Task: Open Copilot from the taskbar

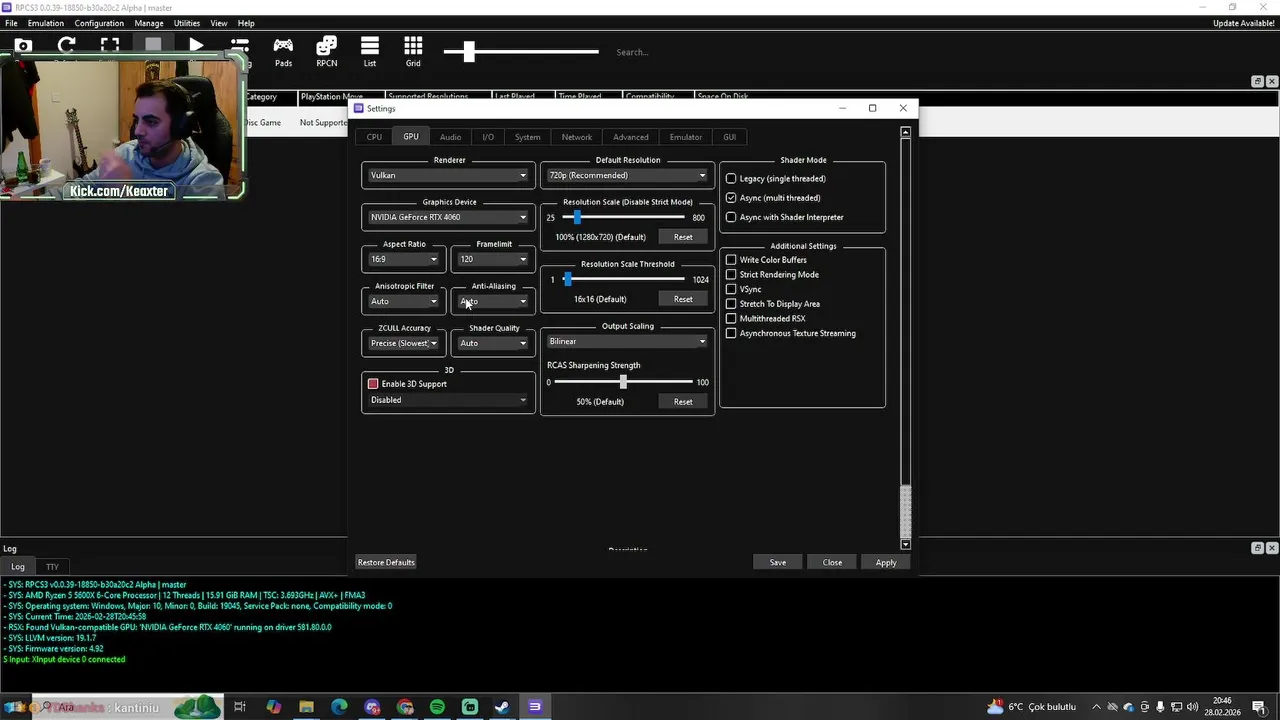Action: pos(274,707)
